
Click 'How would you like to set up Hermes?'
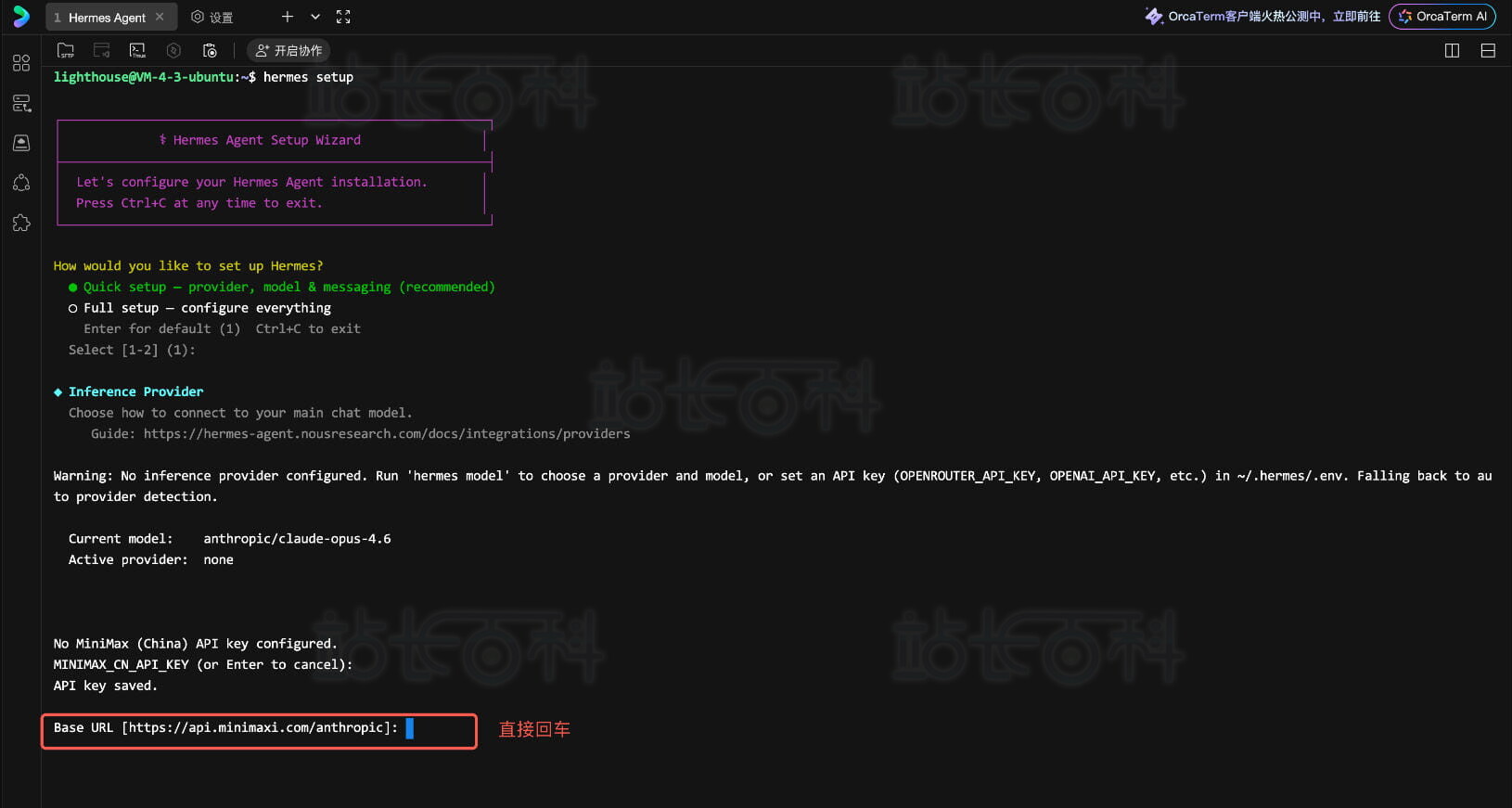188,266
